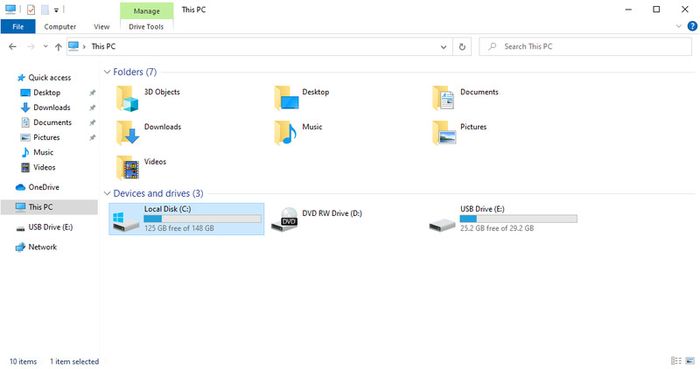Image resolution: width=700 pixels, height=369 pixels.
Task: Select the USB Drive (E:) icon in drives
Action: (x=442, y=224)
